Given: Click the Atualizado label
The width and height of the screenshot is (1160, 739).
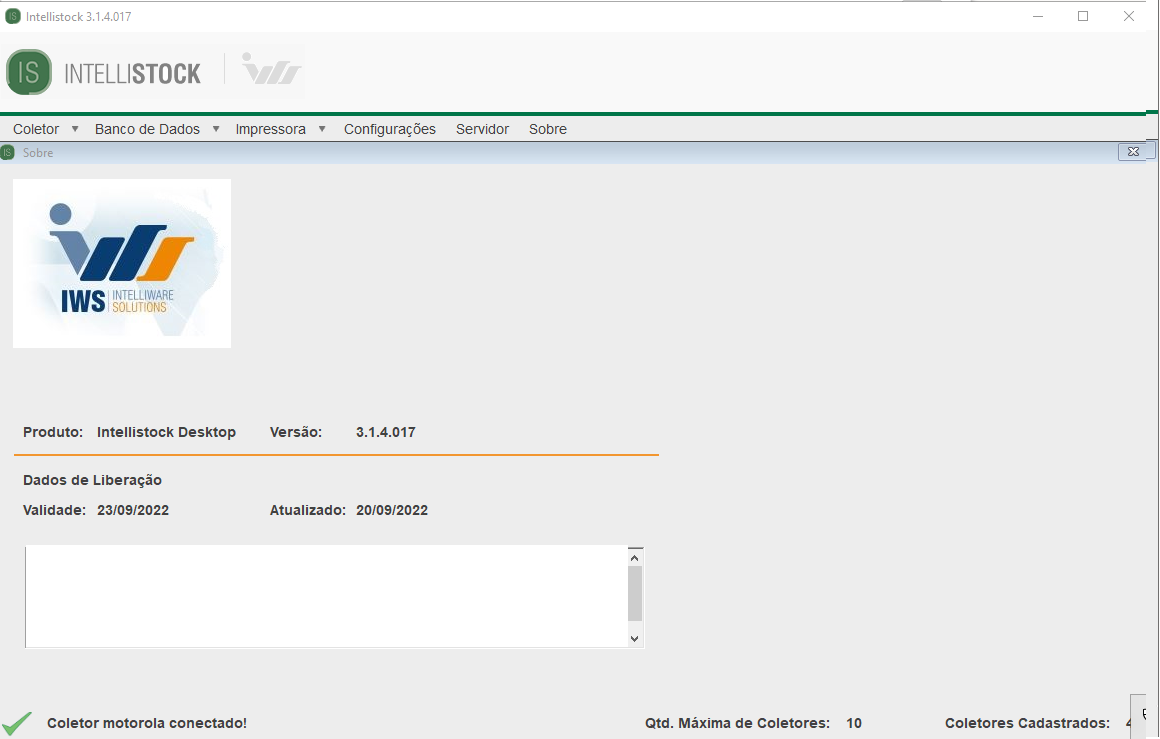Looking at the screenshot, I should click(308, 510).
